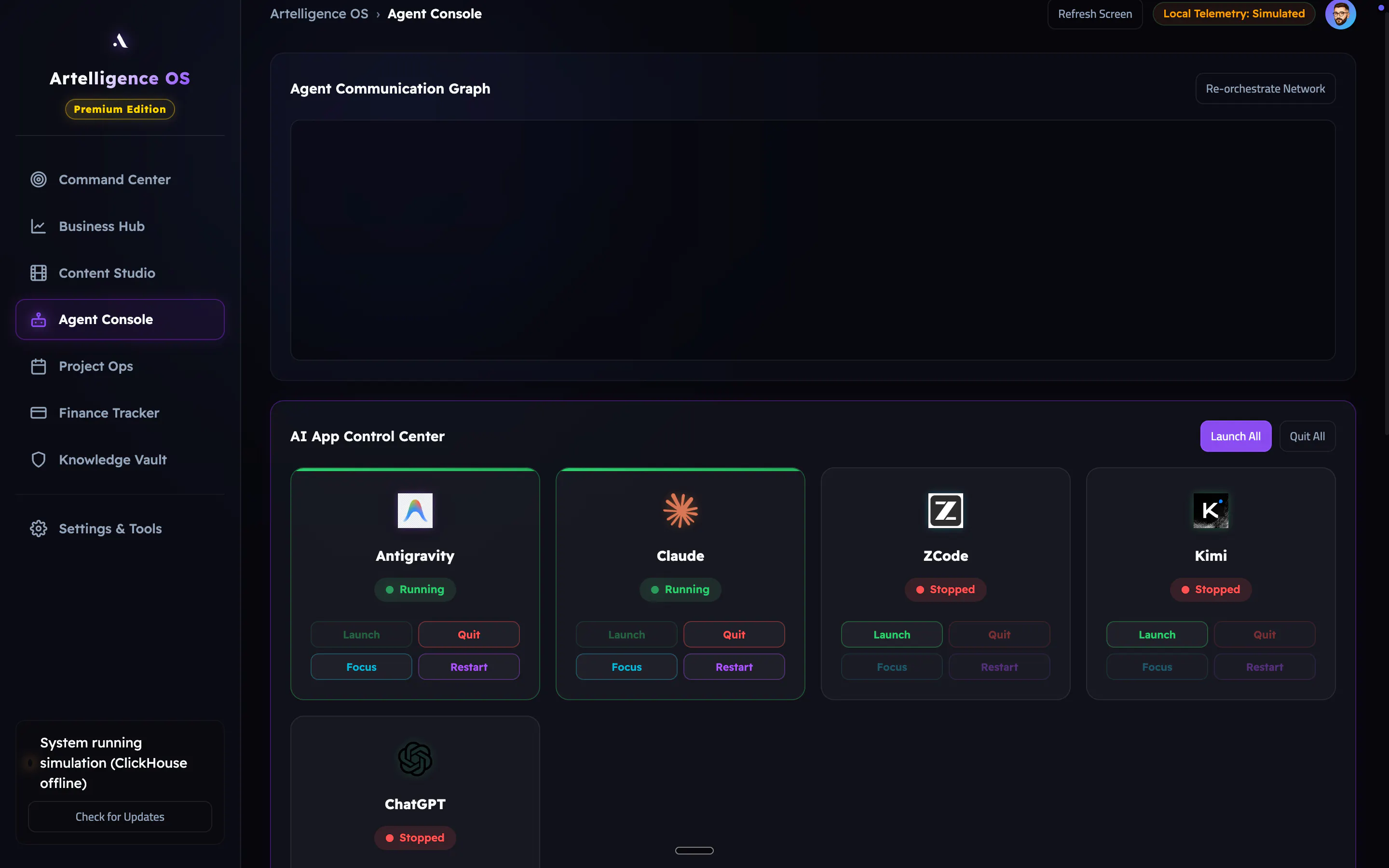Open Knowledge Vault
The width and height of the screenshot is (1389, 868).
[120, 460]
